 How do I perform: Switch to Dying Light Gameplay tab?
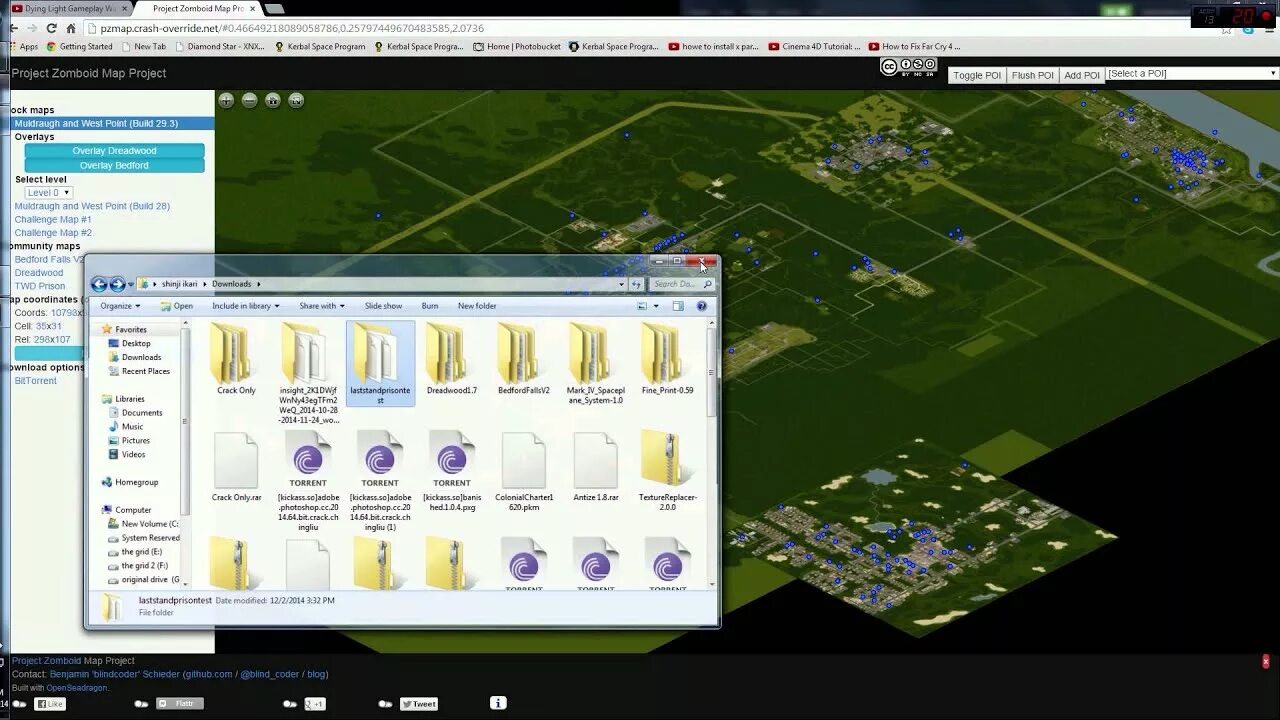pos(68,8)
